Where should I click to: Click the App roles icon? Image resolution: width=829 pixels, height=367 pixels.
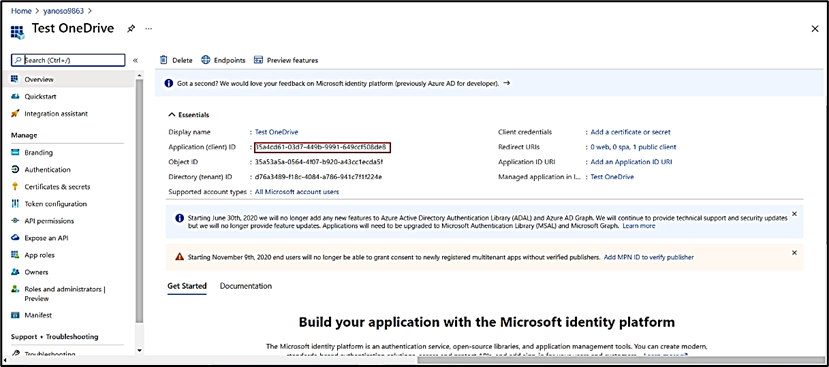(15, 255)
